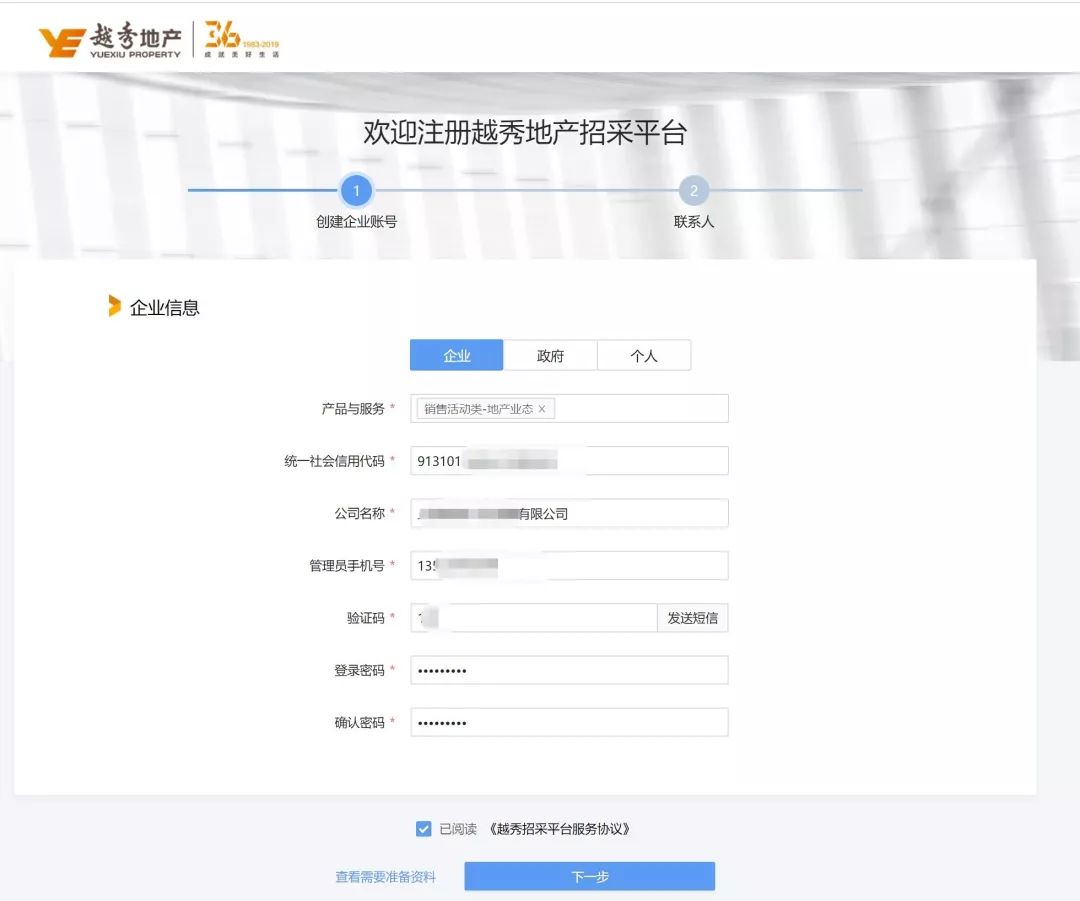Viewport: 1080px width, 901px height.
Task: Click the 下一步 button
Action: (x=590, y=876)
